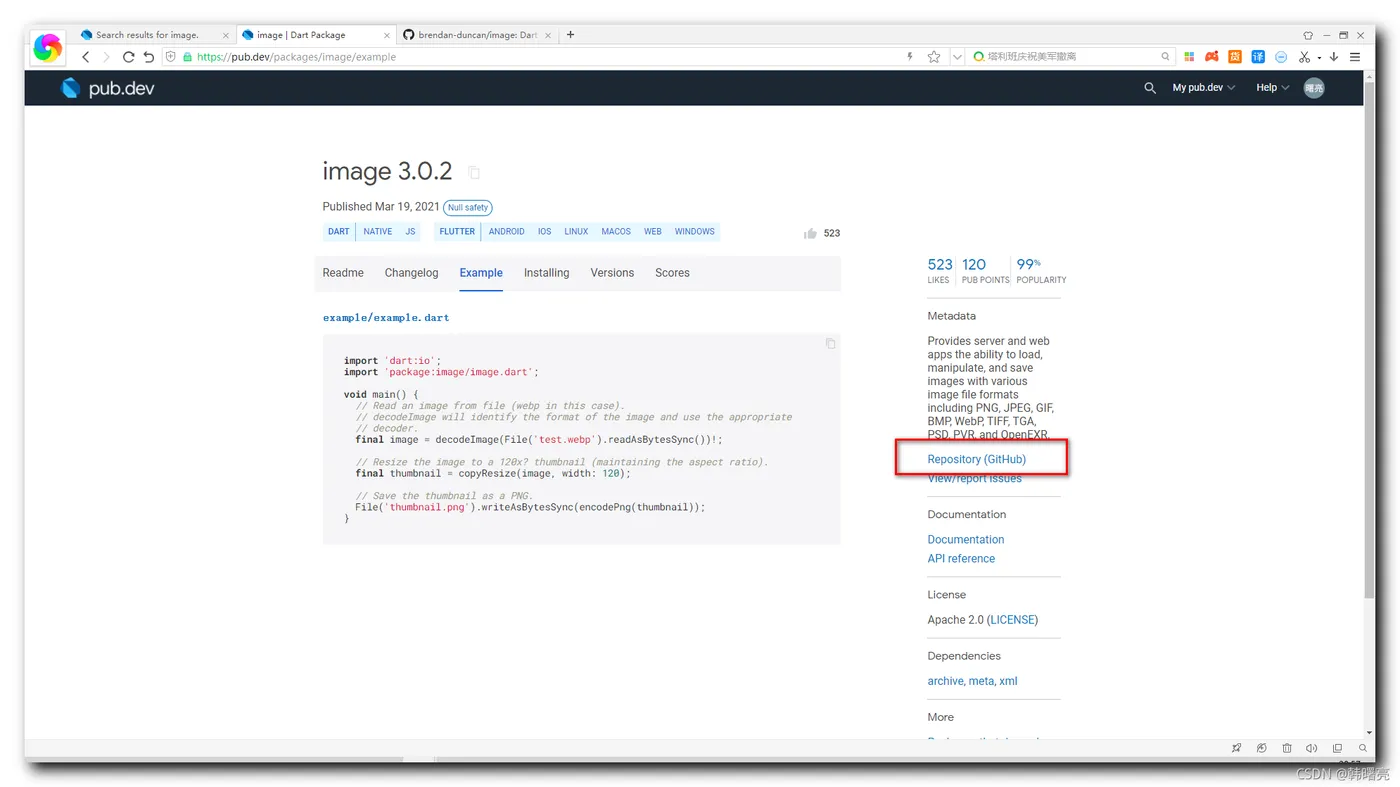
Task: Switch to the 'Search results for image' browser tab
Action: pyautogui.click(x=154, y=35)
